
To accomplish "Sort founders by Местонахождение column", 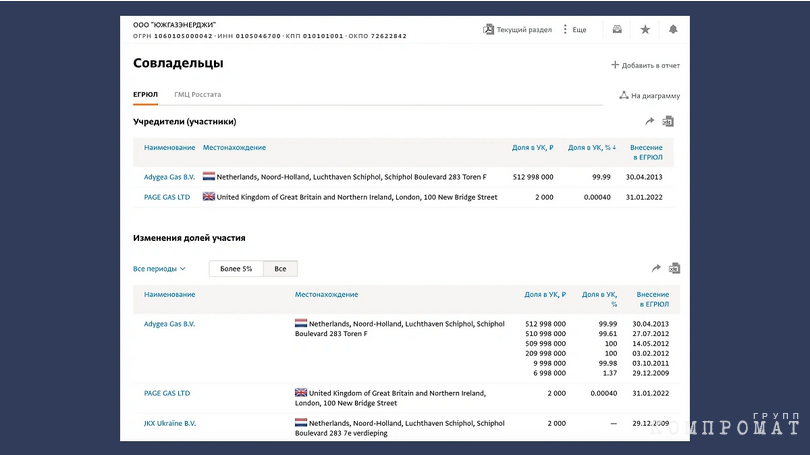I will (234, 147).
